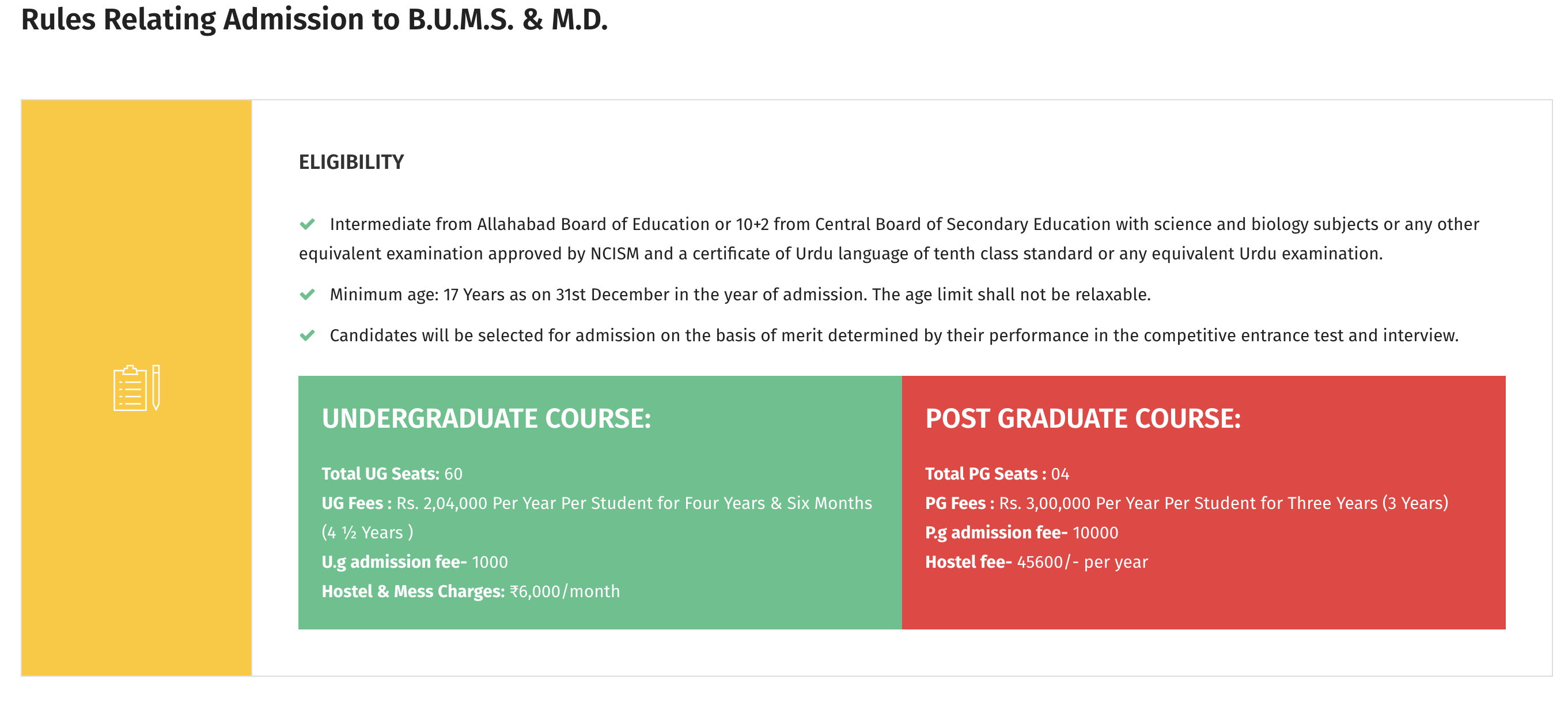Click the P.g admission fee label
Viewport: 1568px width, 709px height.
[996, 533]
